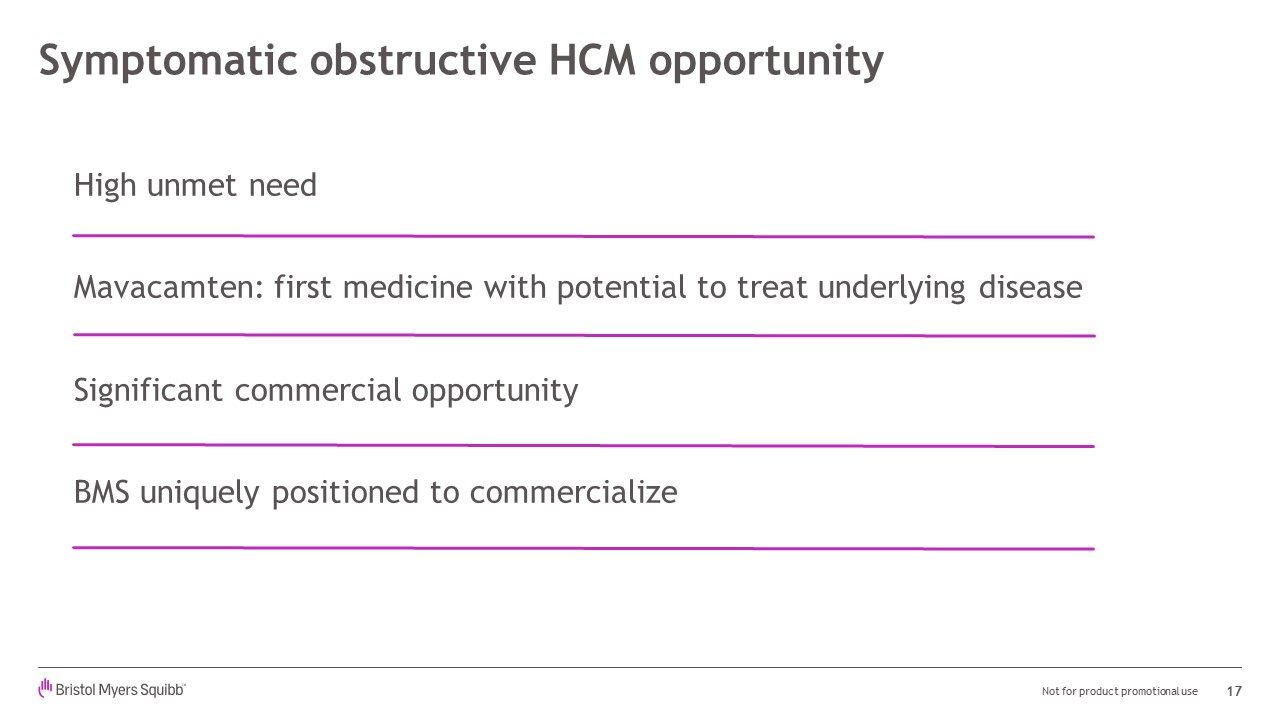1280x720 pixels.
Task: Click the Bristol Myers Squibb logo text
Action: tap(120, 690)
